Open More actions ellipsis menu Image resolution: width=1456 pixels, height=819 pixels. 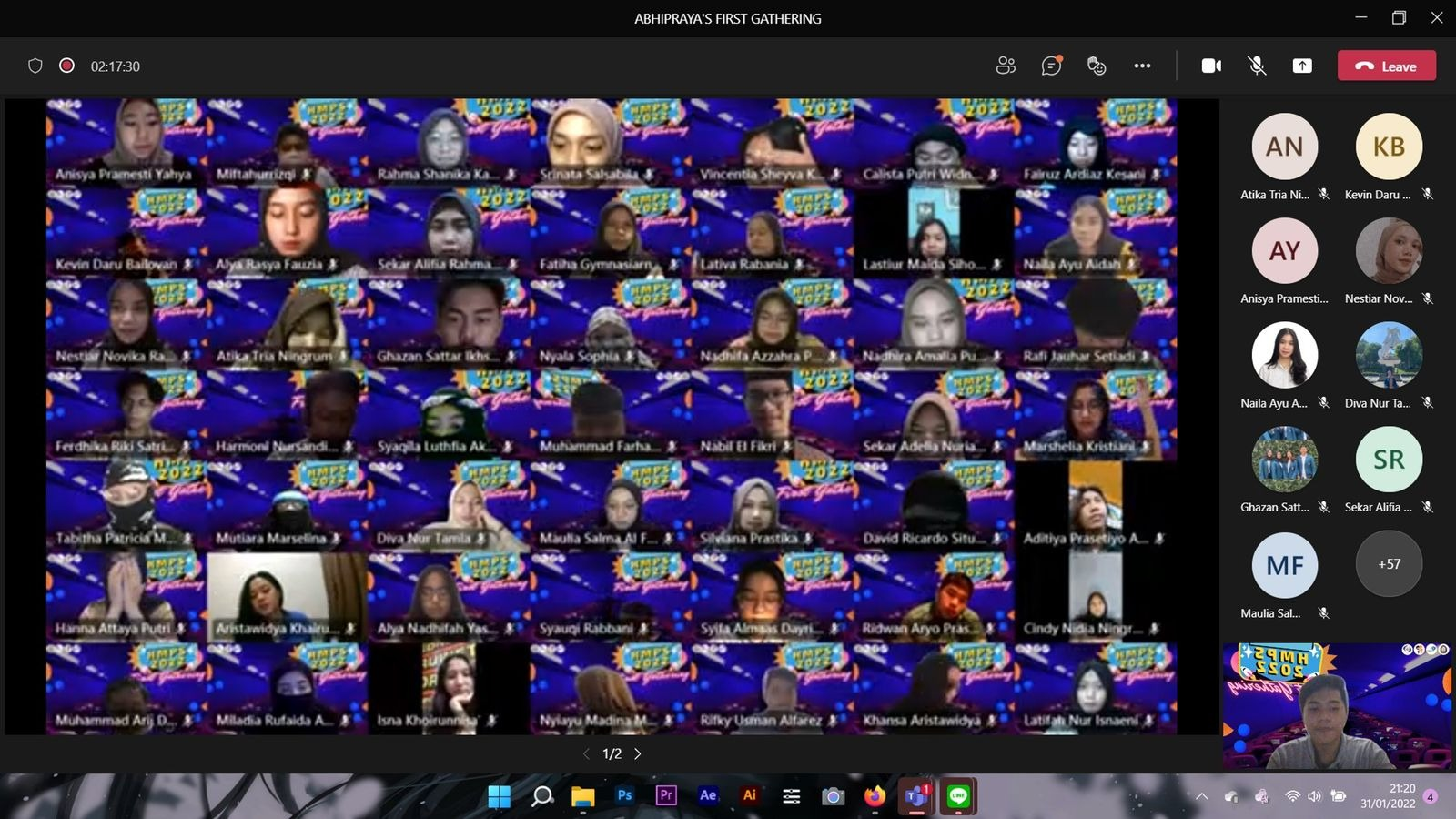pos(1142,66)
